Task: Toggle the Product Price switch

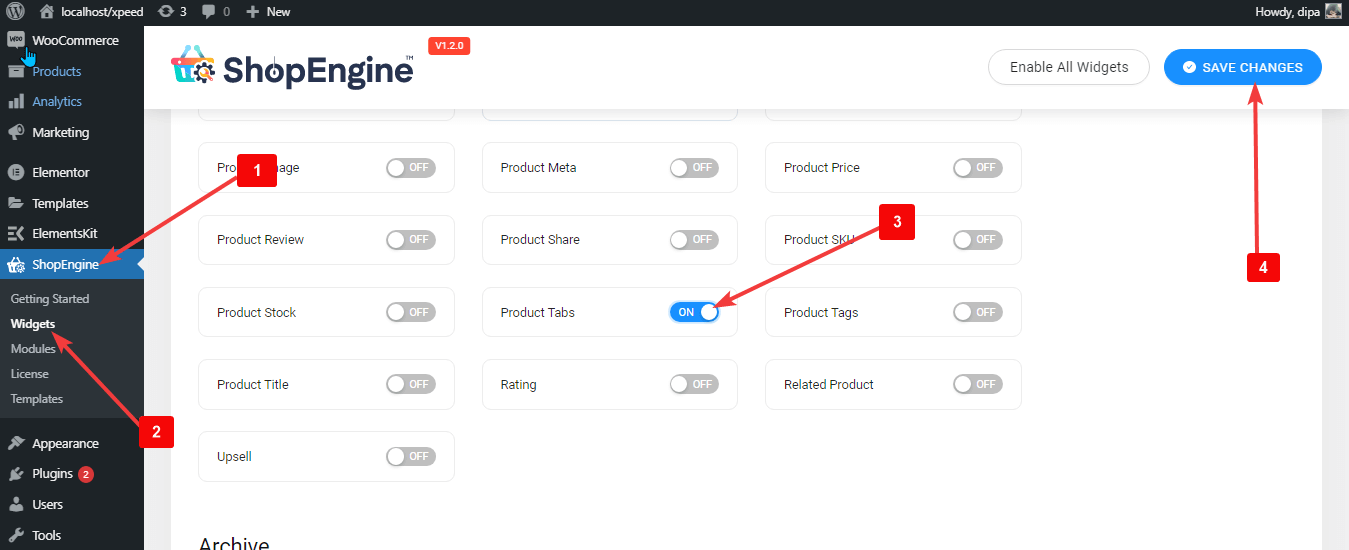Action: (978, 168)
